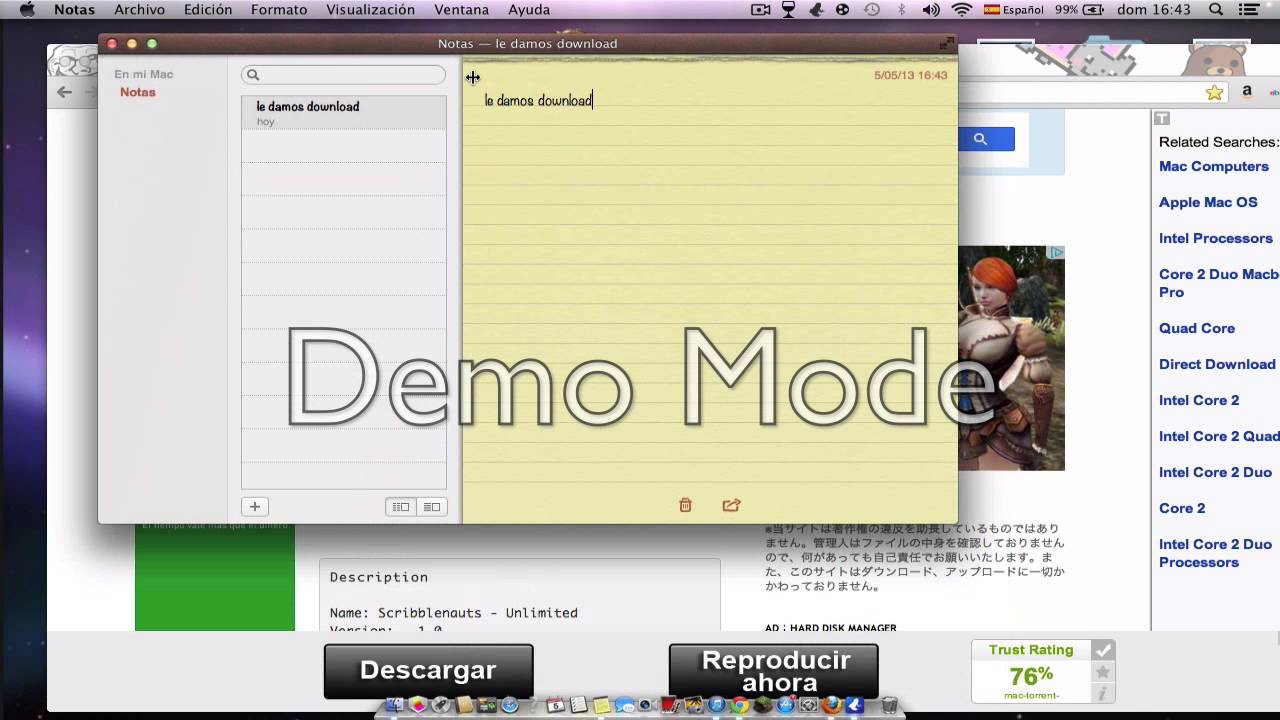Image resolution: width=1280 pixels, height=720 pixels.
Task: Open the Apple menu
Action: (x=27, y=10)
